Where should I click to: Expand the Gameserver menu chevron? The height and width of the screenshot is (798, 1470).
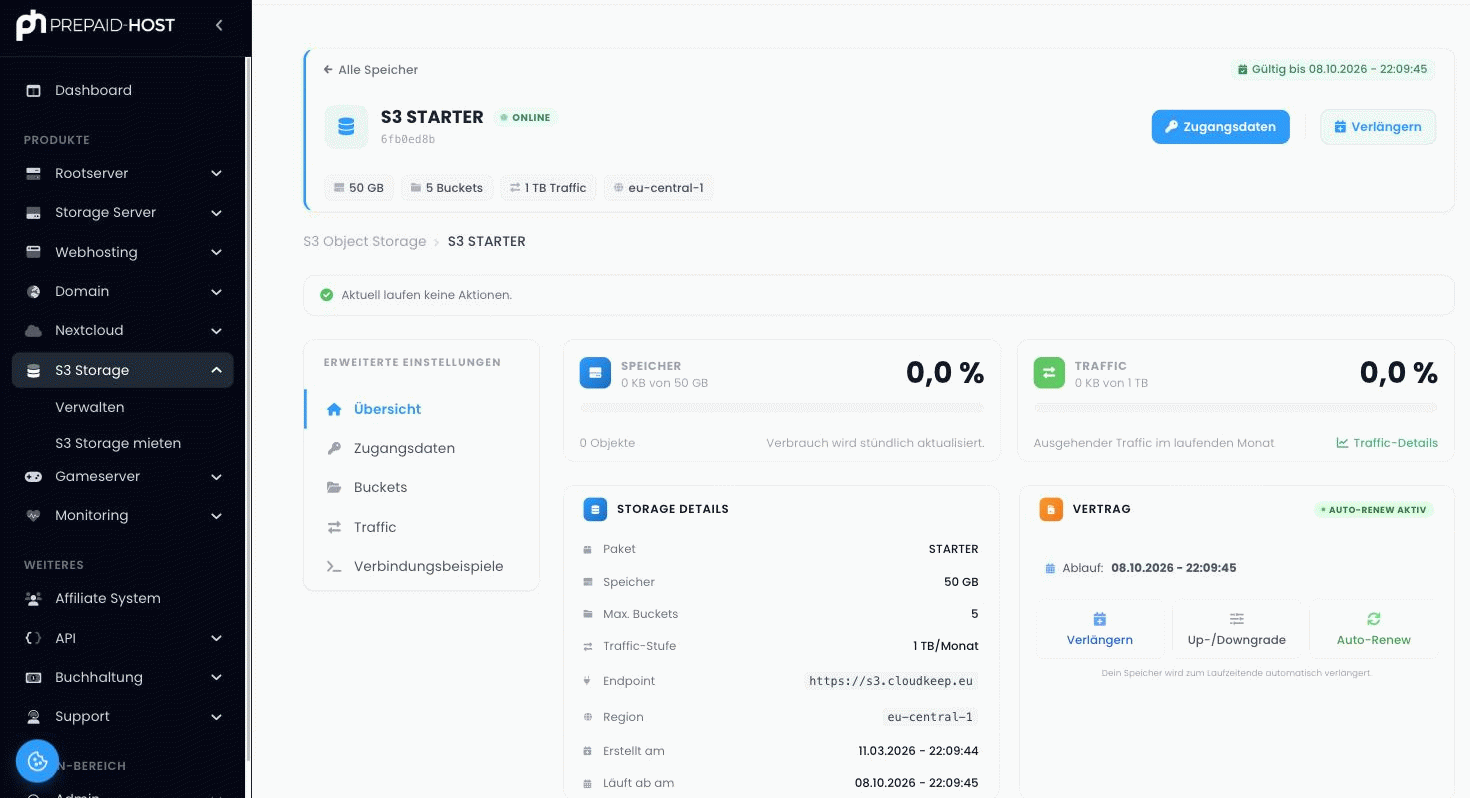coord(216,476)
